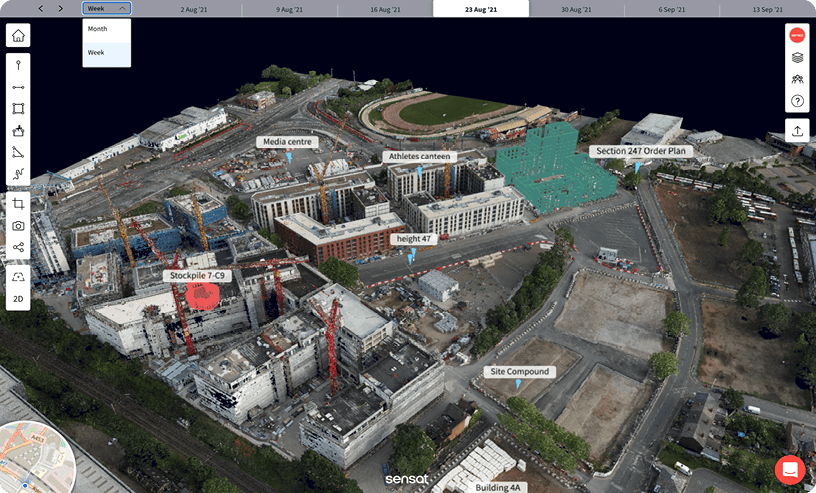Viewport: 816px width, 493px height.
Task: Click the Athletes canteen blue pin marker
Action: pyautogui.click(x=419, y=171)
